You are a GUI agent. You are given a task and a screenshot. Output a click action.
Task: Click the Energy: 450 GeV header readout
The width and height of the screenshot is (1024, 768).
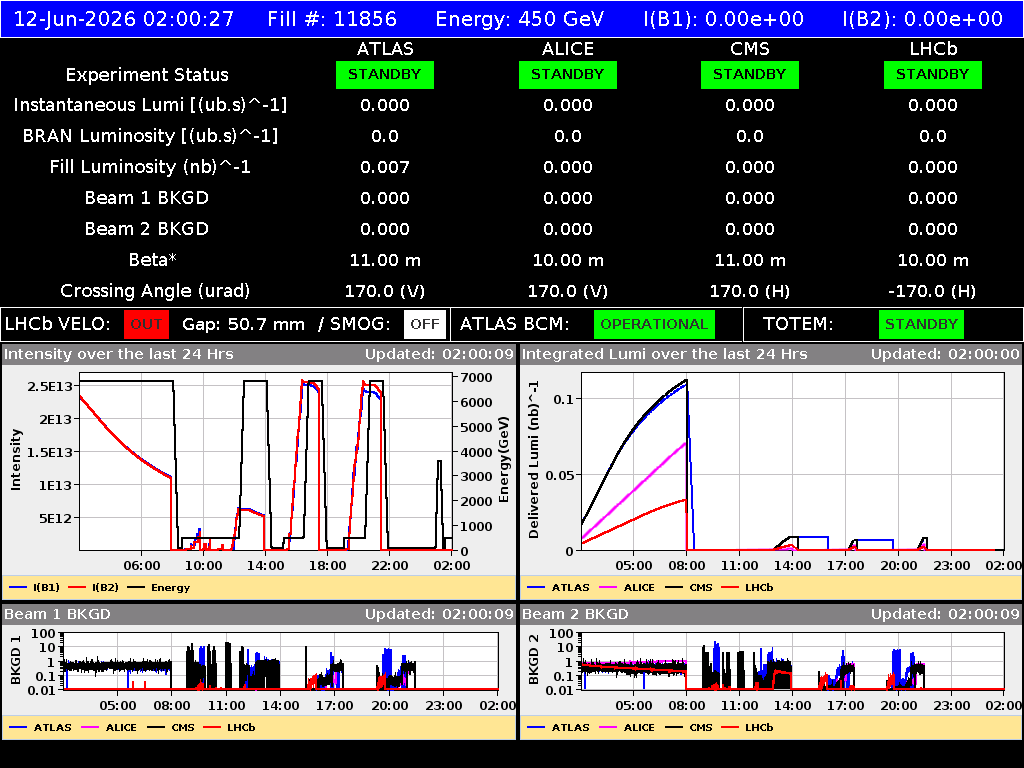coord(520,18)
